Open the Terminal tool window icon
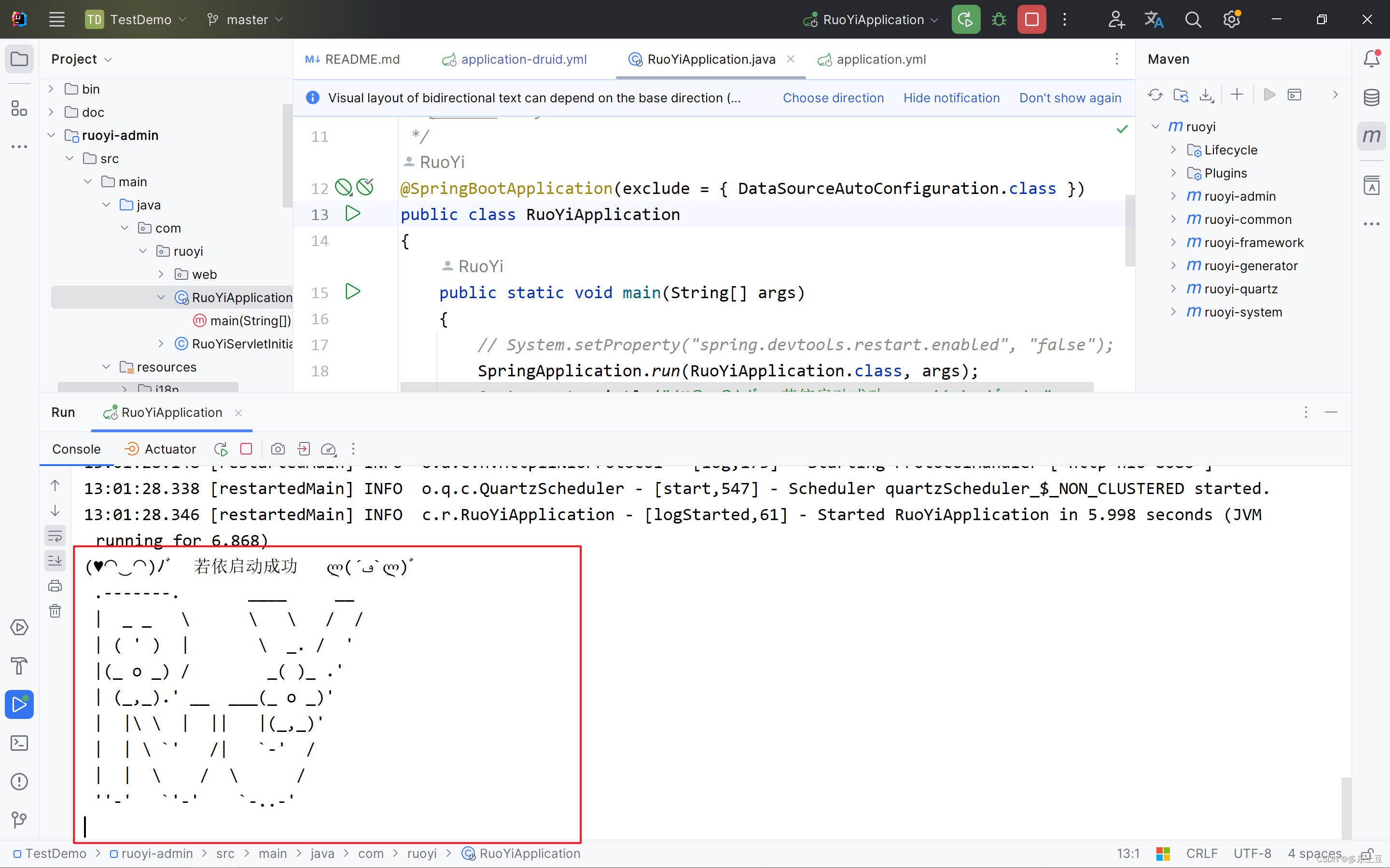Screen dimensions: 1390x868 (x=19, y=743)
